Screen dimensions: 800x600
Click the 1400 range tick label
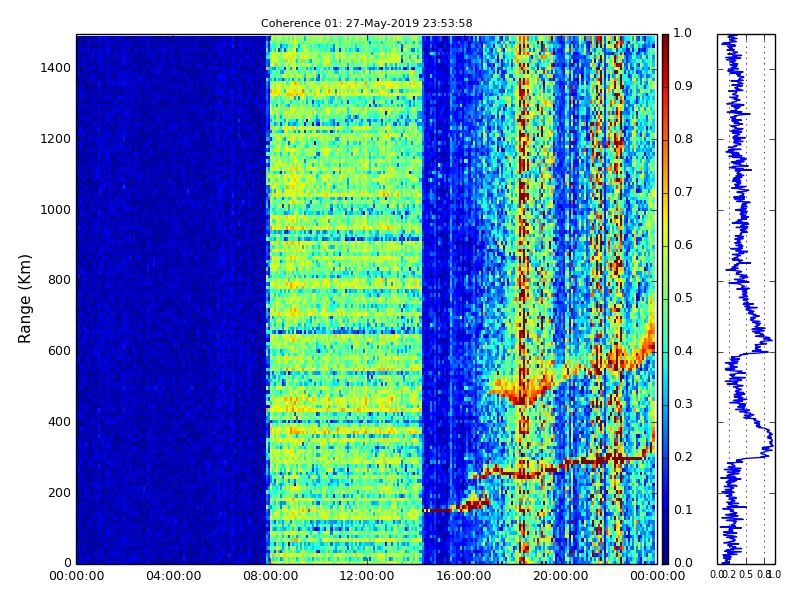click(x=56, y=68)
